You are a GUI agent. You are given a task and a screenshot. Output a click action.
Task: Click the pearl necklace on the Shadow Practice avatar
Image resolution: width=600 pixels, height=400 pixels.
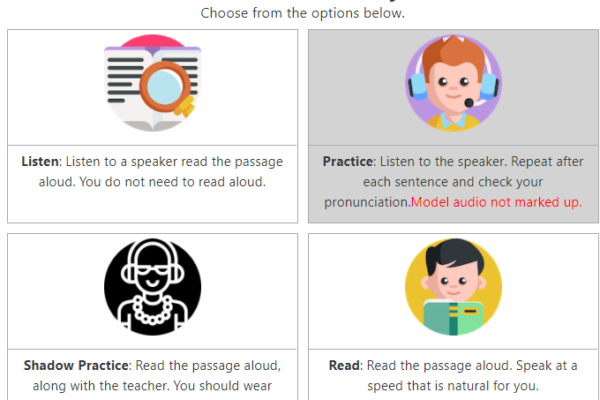point(152,311)
